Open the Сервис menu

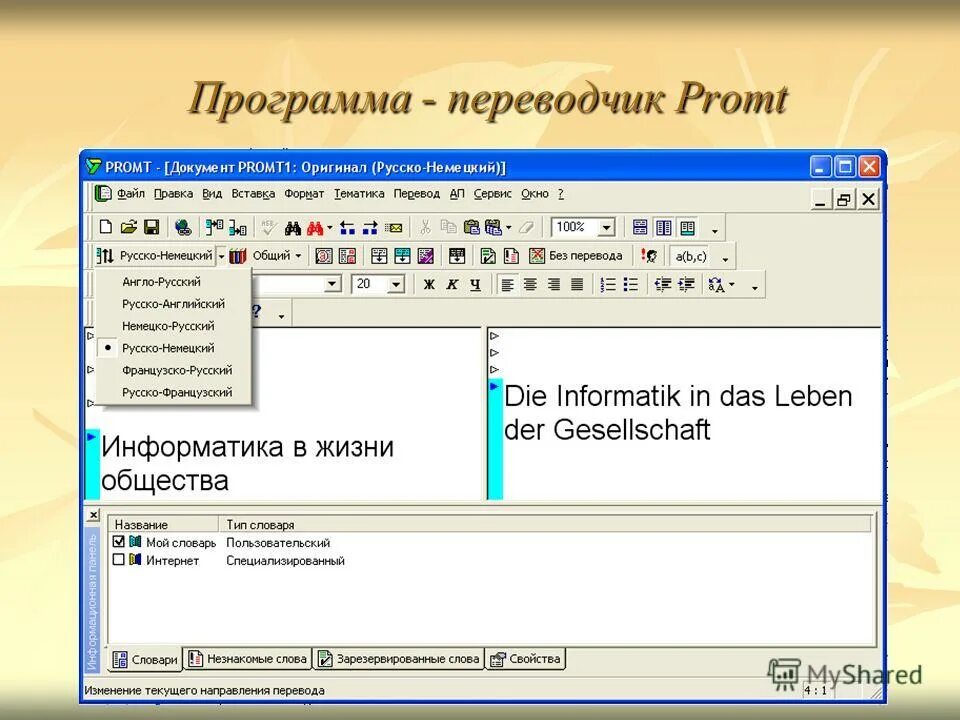coord(492,193)
